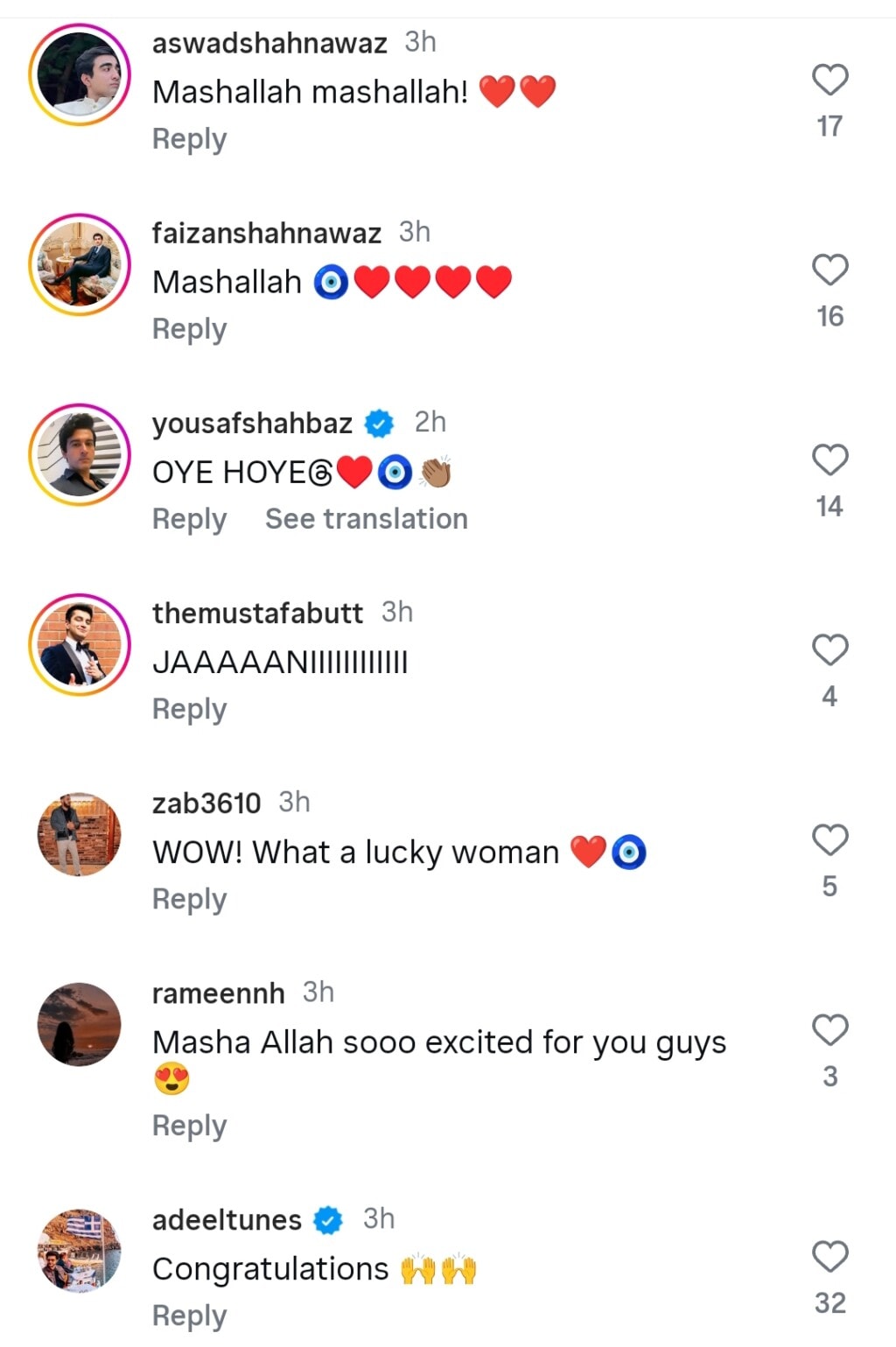896x1347 pixels.
Task: Open aswadshahnawaz's profile picture
Action: click(x=79, y=73)
